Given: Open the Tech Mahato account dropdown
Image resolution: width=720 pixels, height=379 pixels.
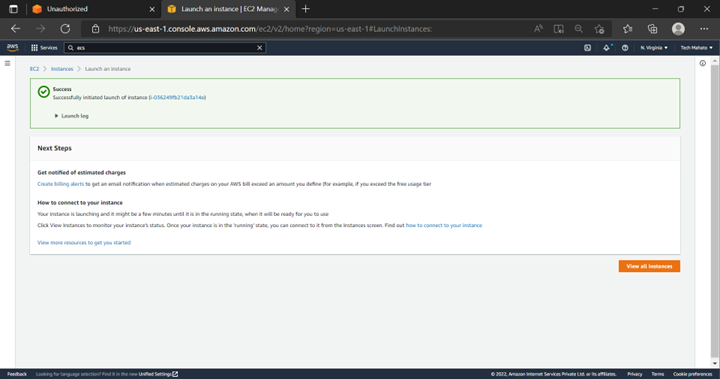Looking at the screenshot, I should point(697,48).
